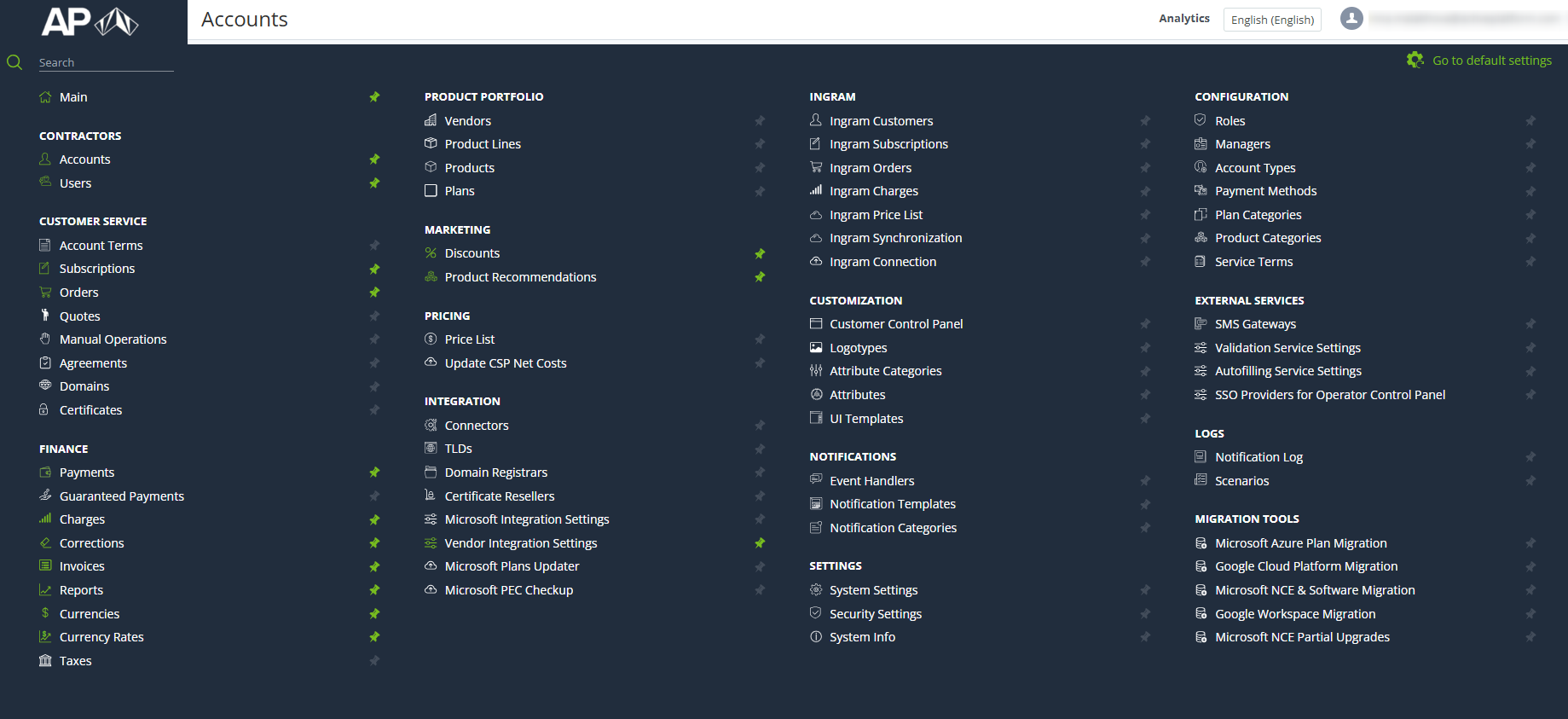Screen dimensions: 1568x719
Task: Click the Taxes bank icon
Action: (x=45, y=660)
